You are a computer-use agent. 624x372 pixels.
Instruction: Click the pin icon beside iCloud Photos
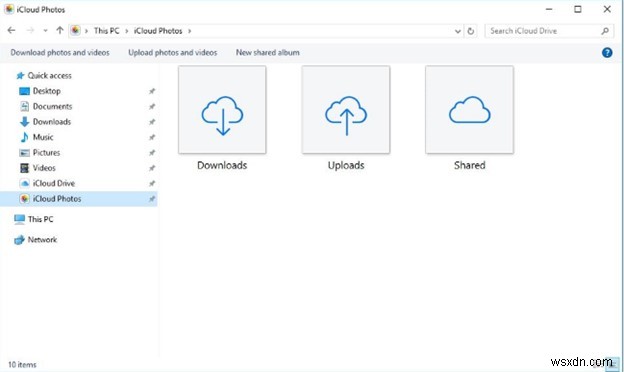[x=152, y=199]
